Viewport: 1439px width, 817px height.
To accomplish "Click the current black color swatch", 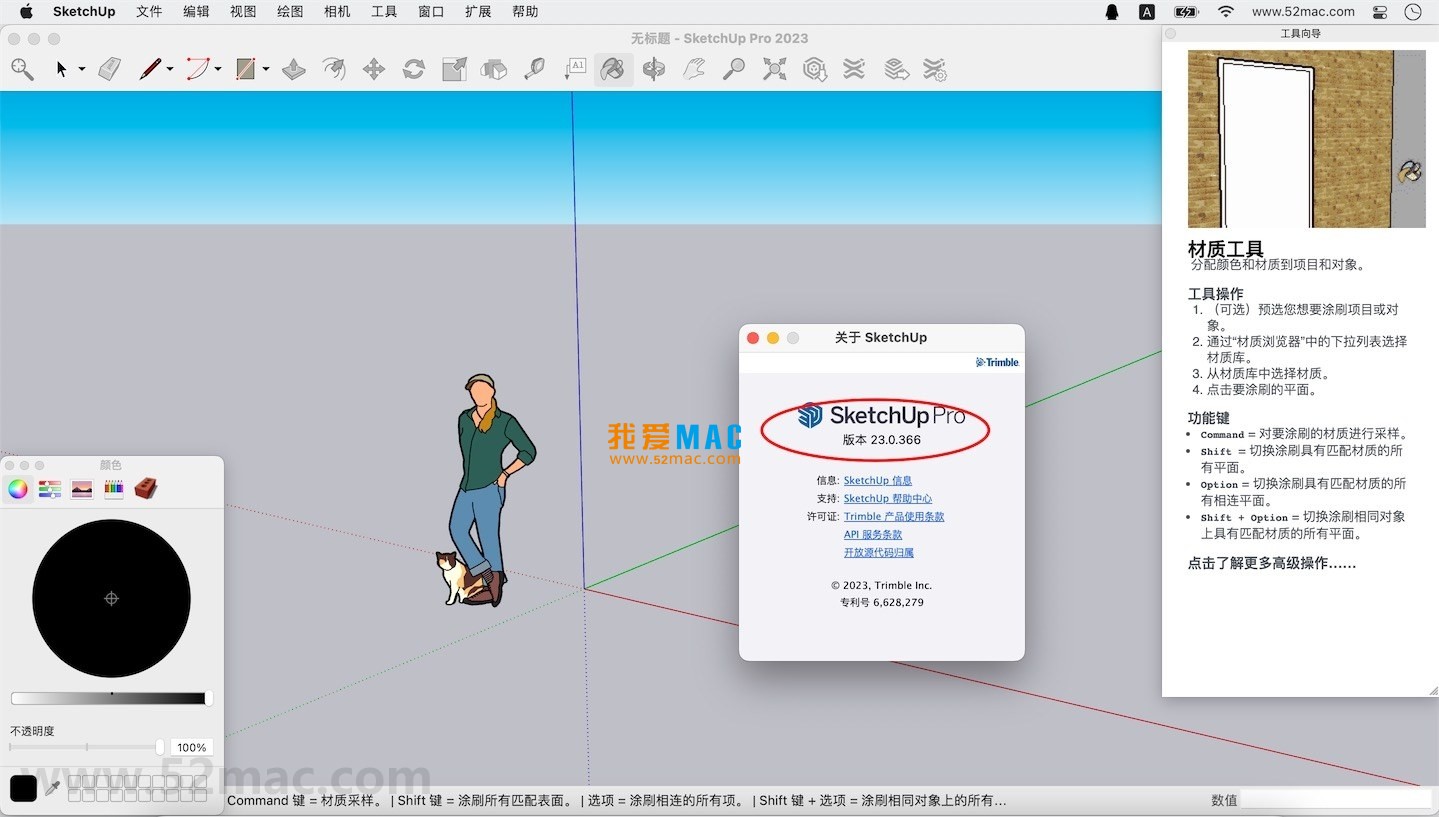I will pyautogui.click(x=24, y=788).
